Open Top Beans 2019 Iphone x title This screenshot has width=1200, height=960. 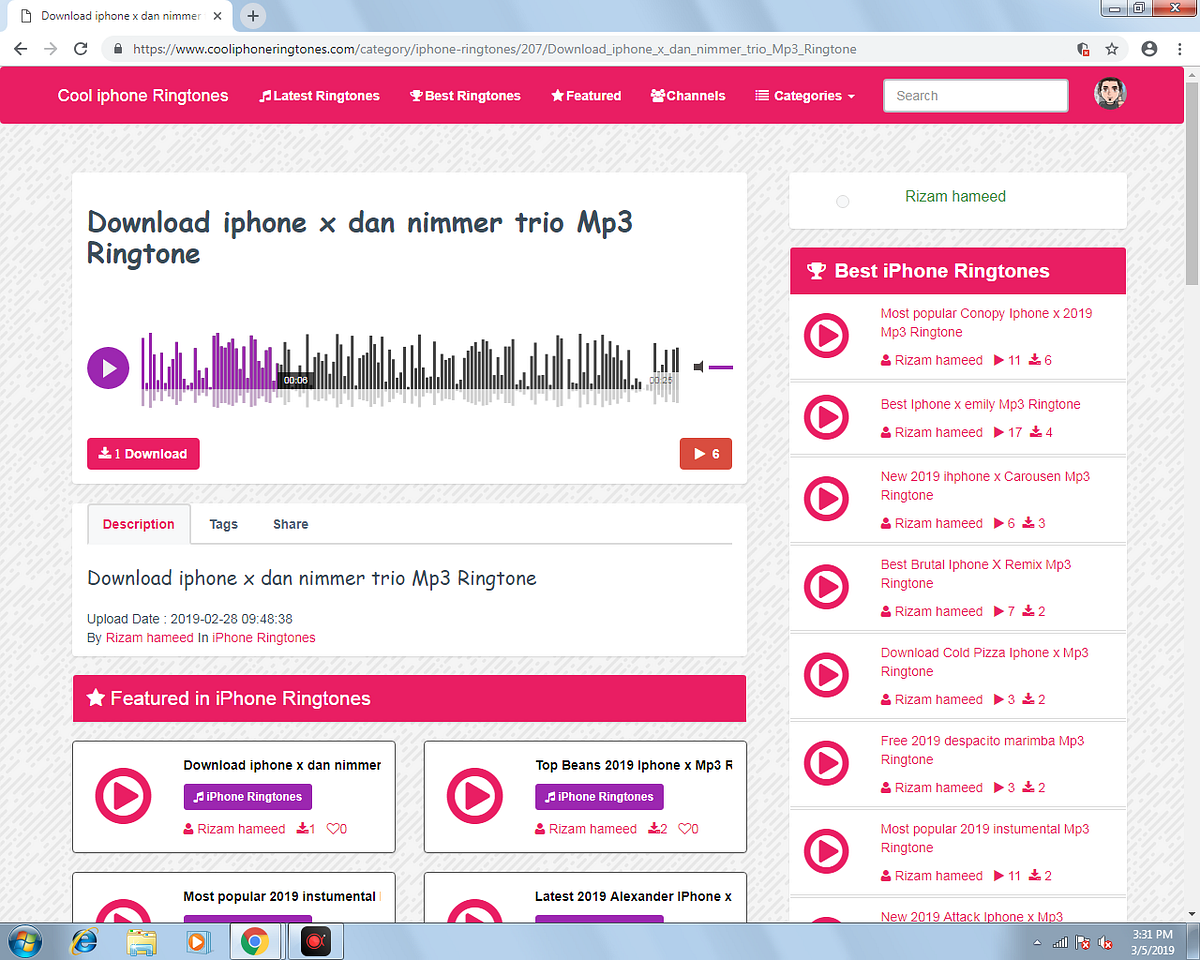(634, 765)
